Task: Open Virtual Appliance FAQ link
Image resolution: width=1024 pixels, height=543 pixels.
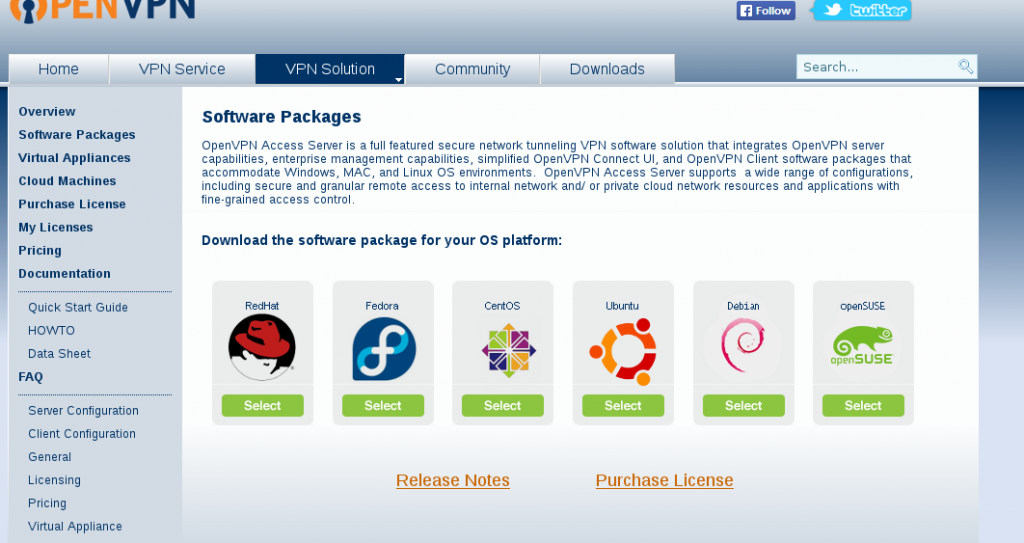Action: (75, 527)
